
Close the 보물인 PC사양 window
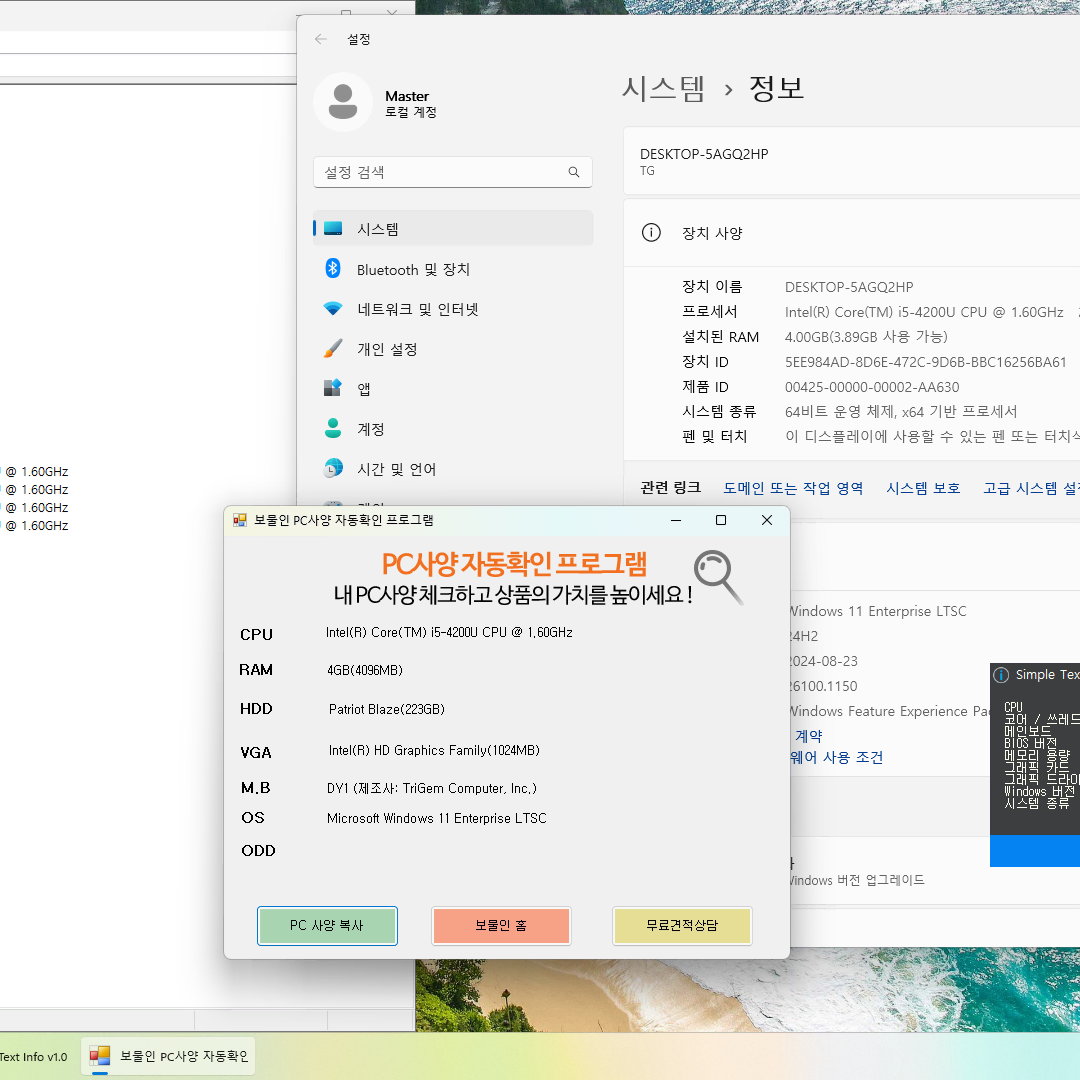(767, 520)
